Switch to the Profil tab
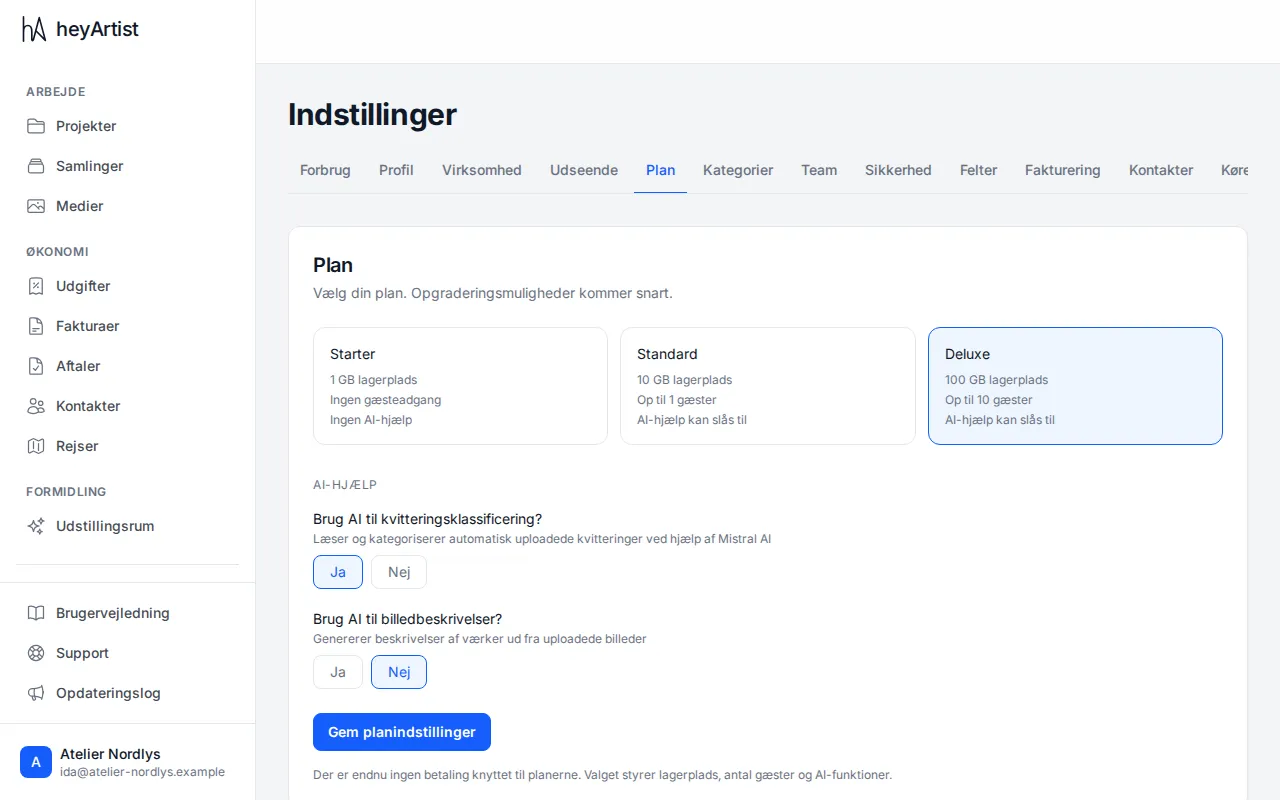 pyautogui.click(x=396, y=170)
